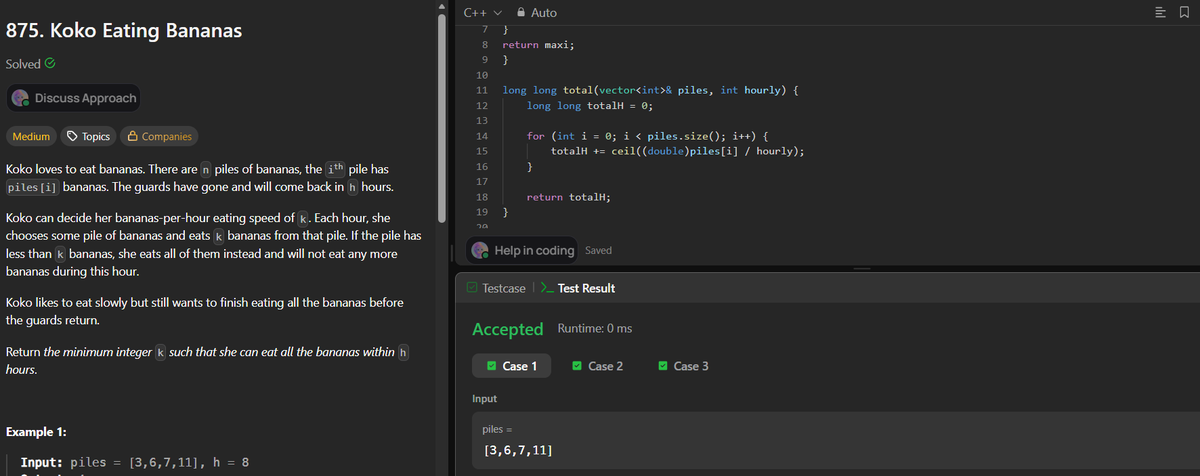This screenshot has width=1200, height=476.
Task: Select the Case 1 tab
Action: [x=511, y=366]
